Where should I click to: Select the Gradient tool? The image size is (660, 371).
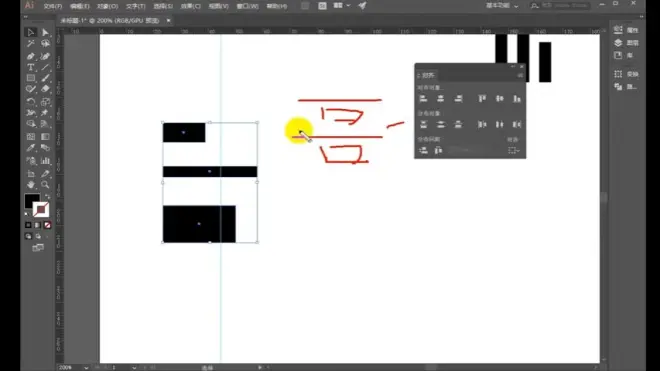45,136
